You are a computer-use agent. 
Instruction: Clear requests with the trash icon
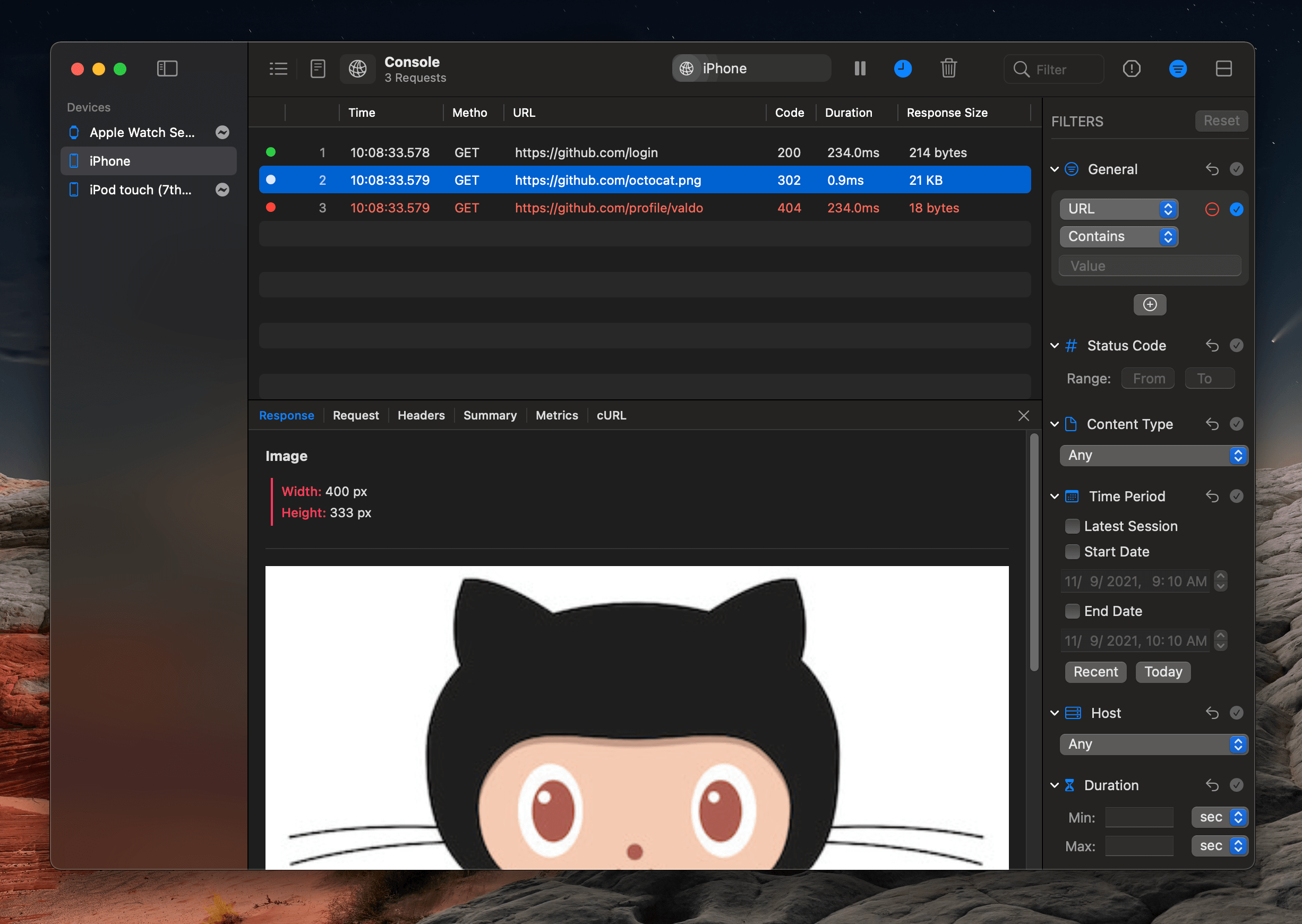tap(949, 69)
